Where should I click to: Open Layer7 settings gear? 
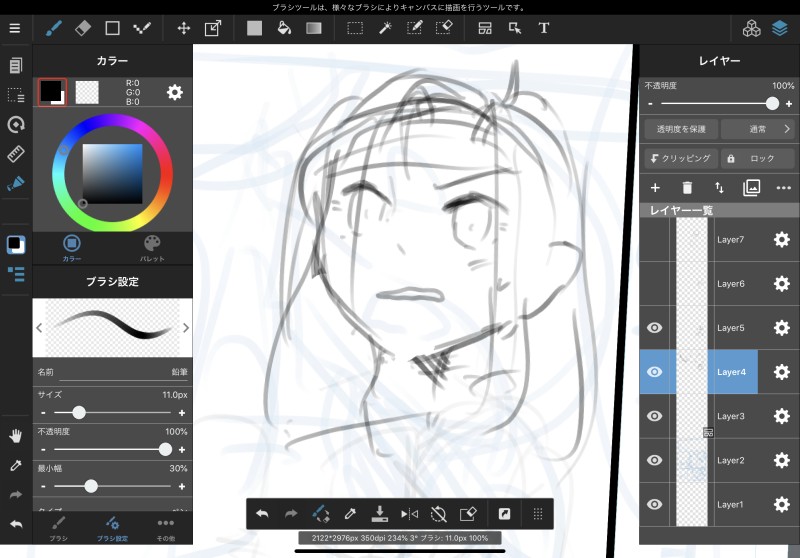tap(781, 240)
